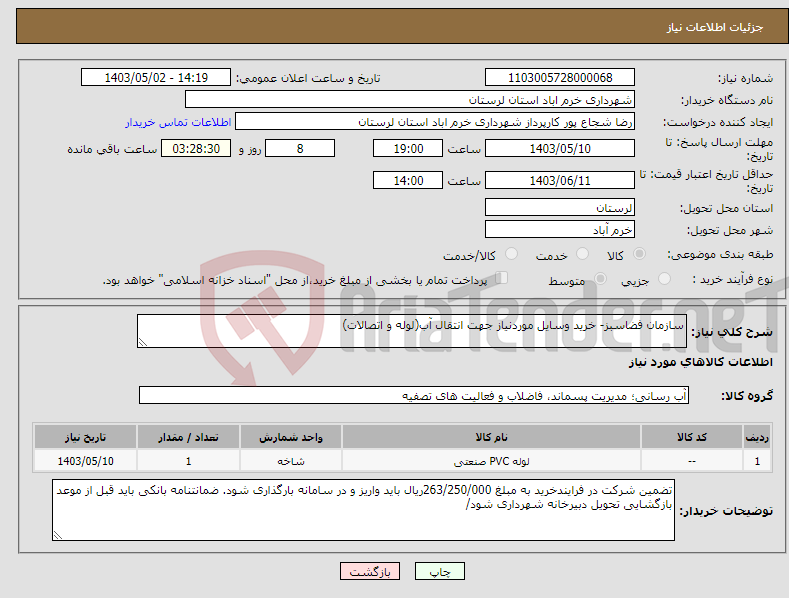789x598 pixels.
Task: Select the متوسط purchase type radio
Action: coord(600,279)
